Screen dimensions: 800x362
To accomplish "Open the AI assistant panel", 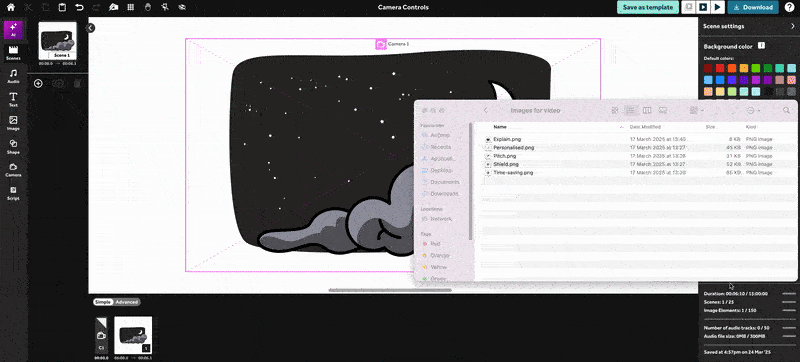I will (x=13, y=30).
